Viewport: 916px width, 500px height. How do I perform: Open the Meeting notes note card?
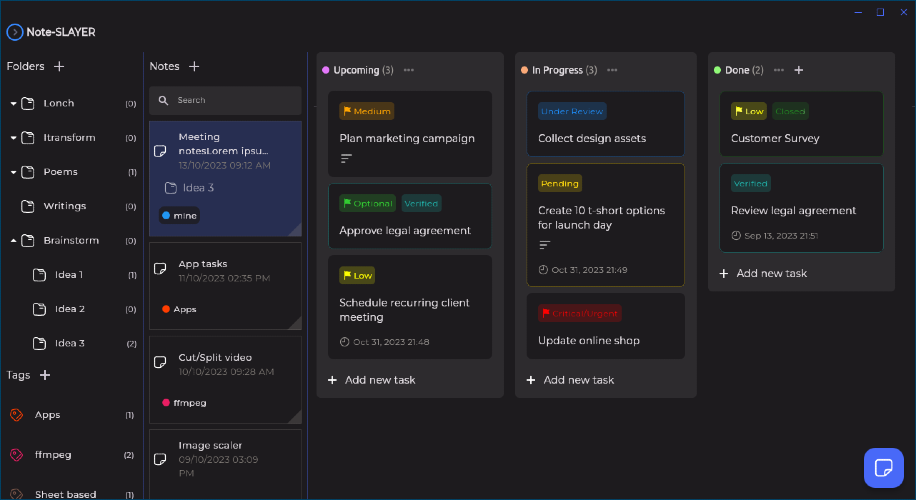click(x=225, y=179)
